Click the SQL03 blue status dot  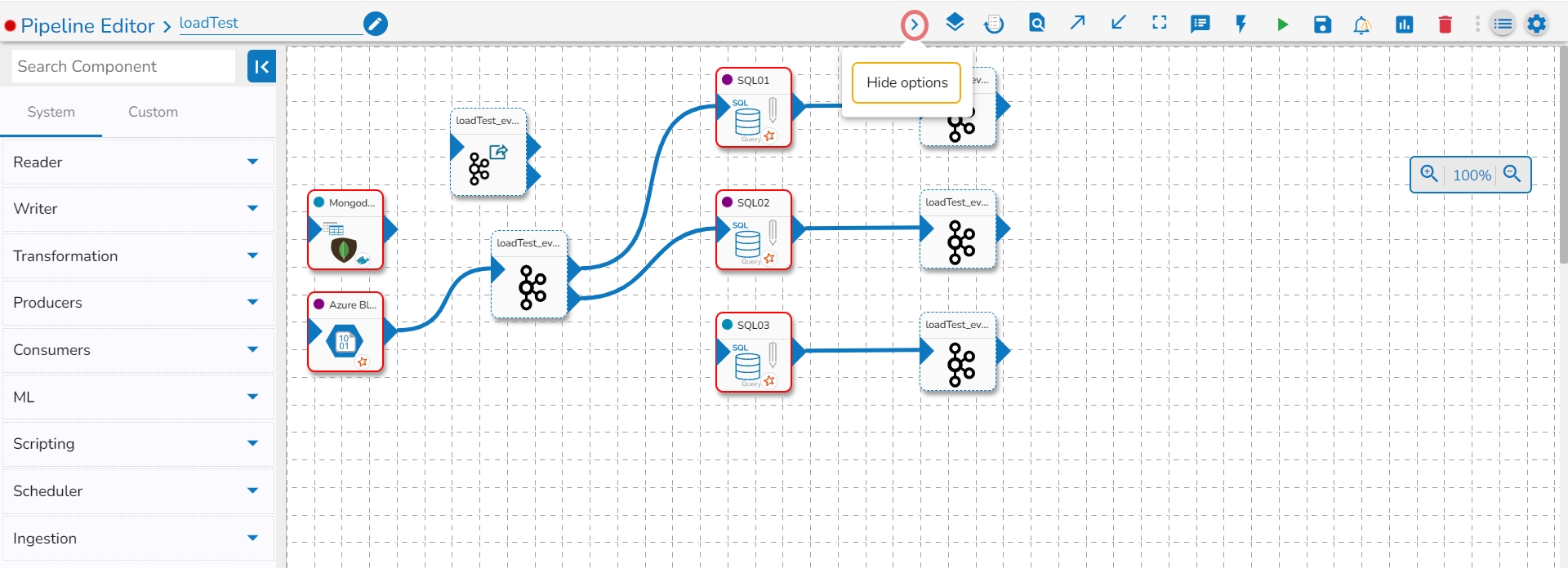point(727,325)
